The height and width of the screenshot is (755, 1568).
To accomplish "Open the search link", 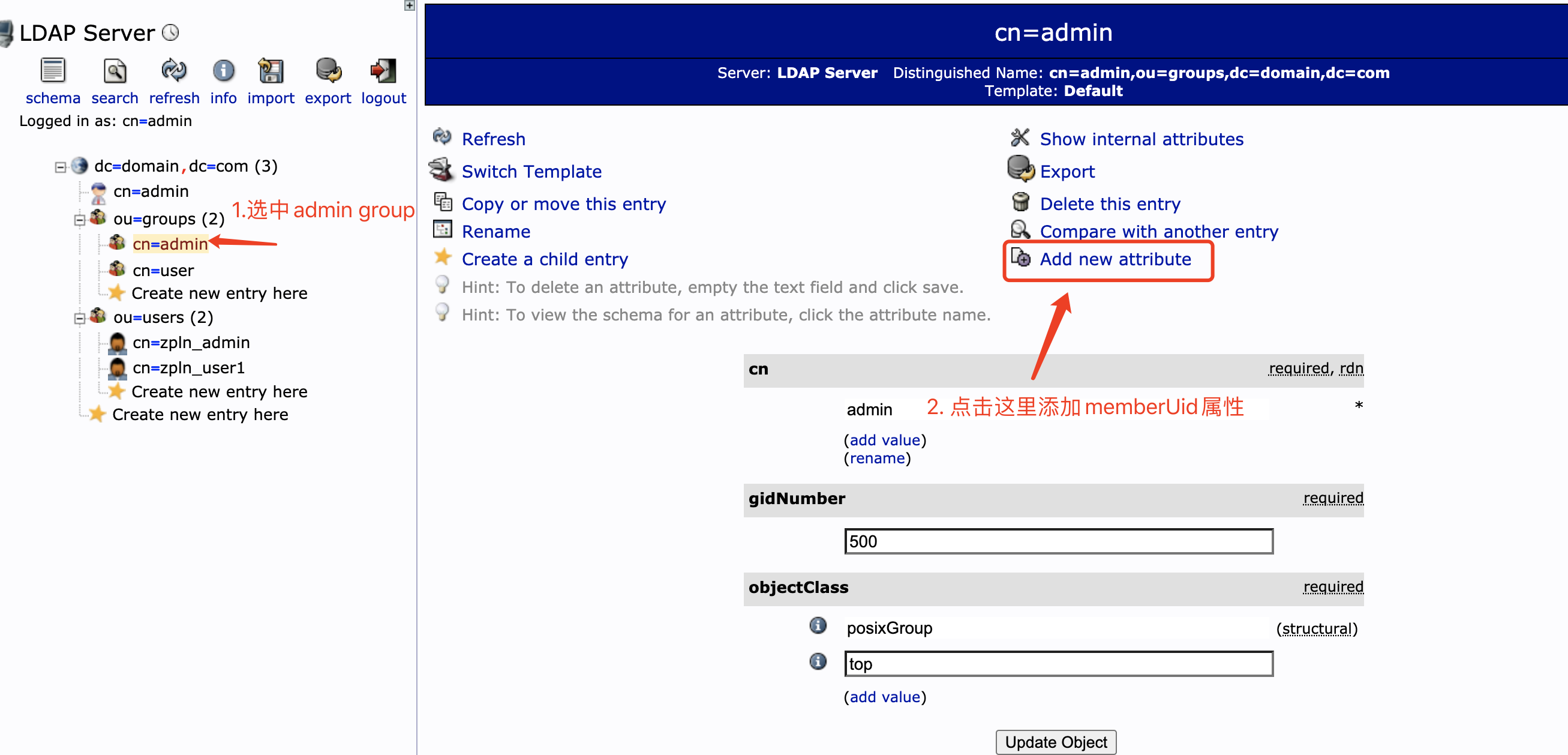I will (115, 98).
